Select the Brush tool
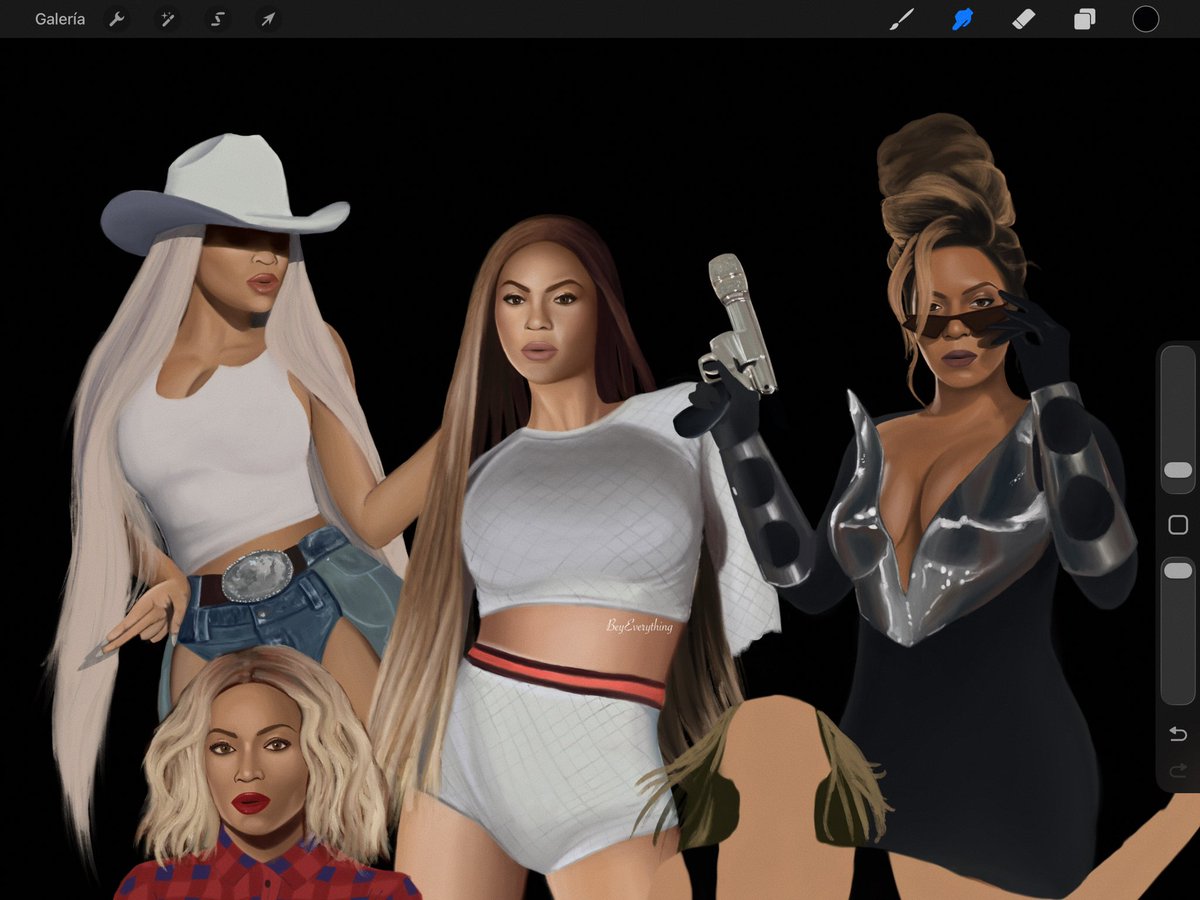 coord(902,19)
